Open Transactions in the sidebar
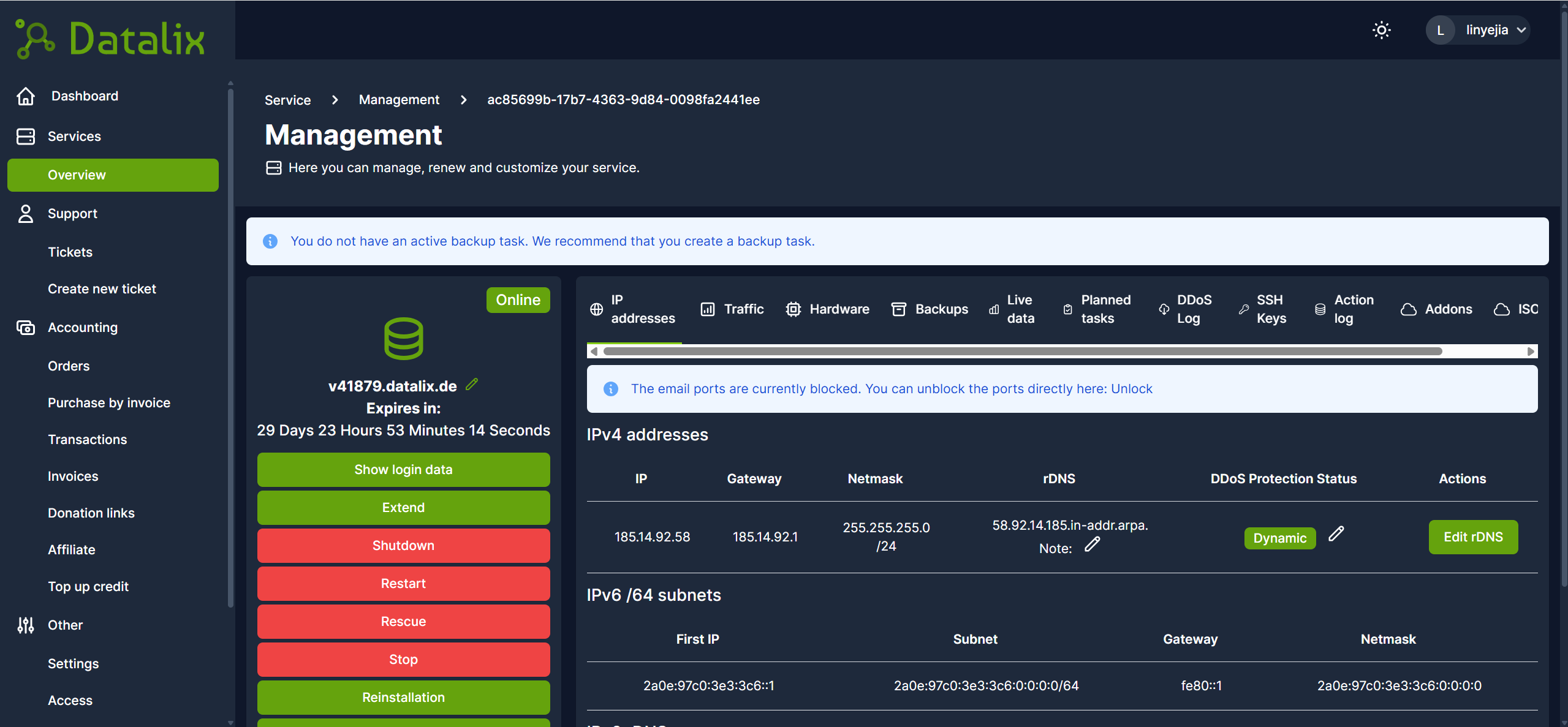 [87, 440]
